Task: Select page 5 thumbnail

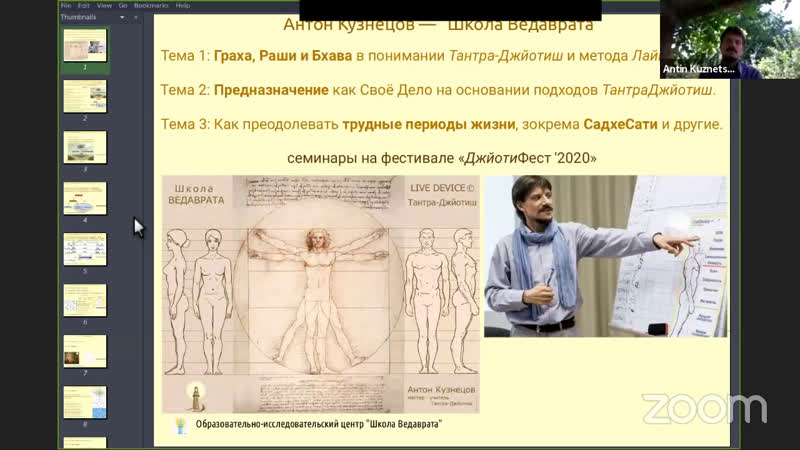Action: [85, 249]
